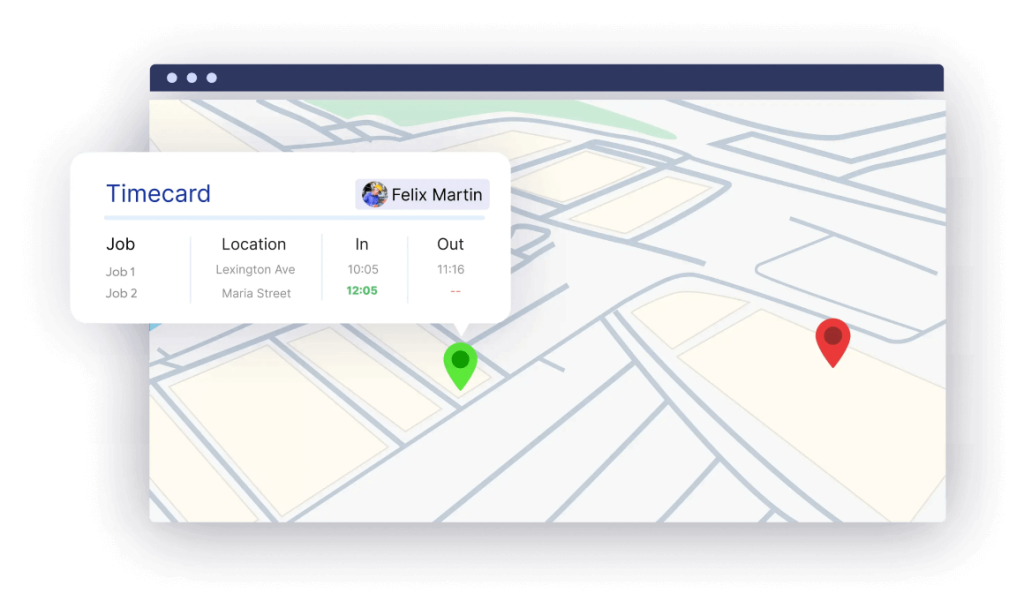Open the Maria Street location entry
Screen dimensions: 1024x608
(x=256, y=293)
